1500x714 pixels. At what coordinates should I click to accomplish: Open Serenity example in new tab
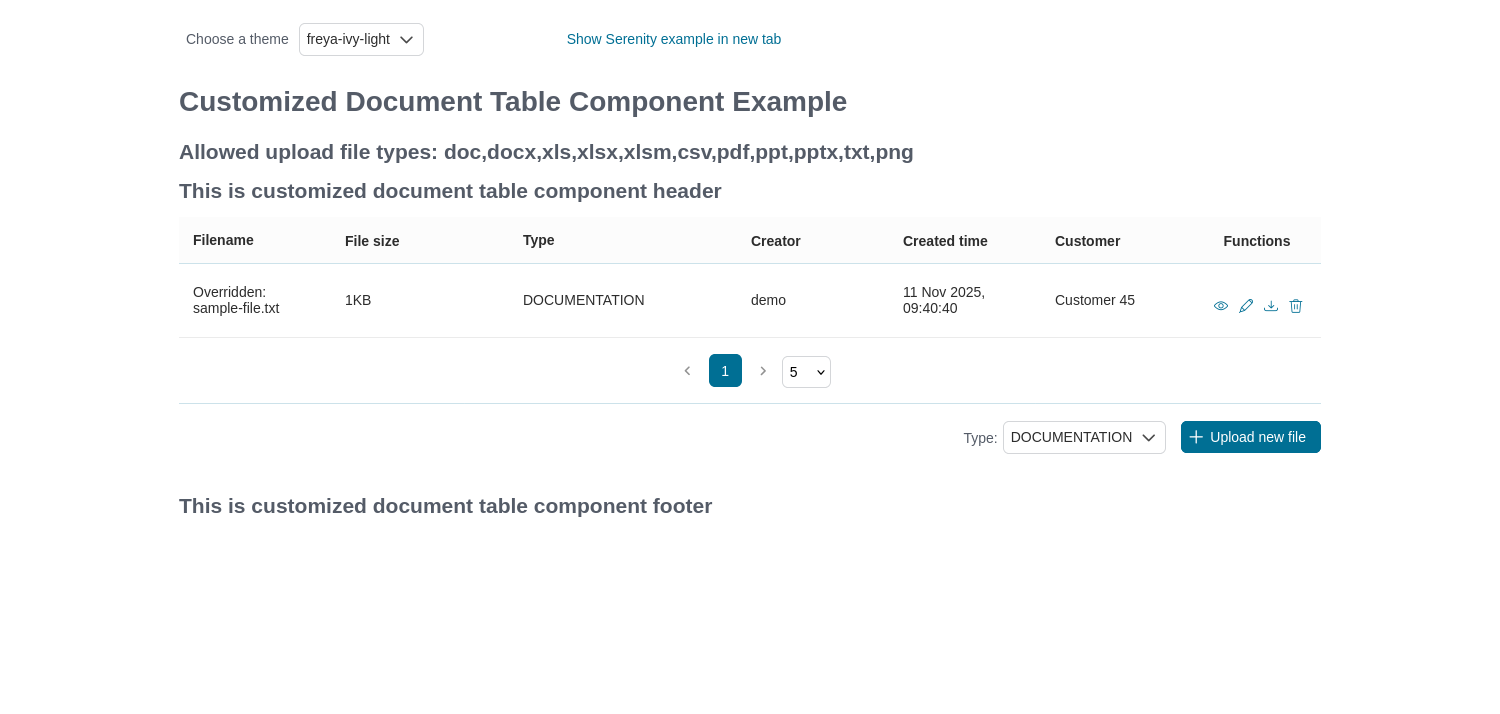point(673,39)
